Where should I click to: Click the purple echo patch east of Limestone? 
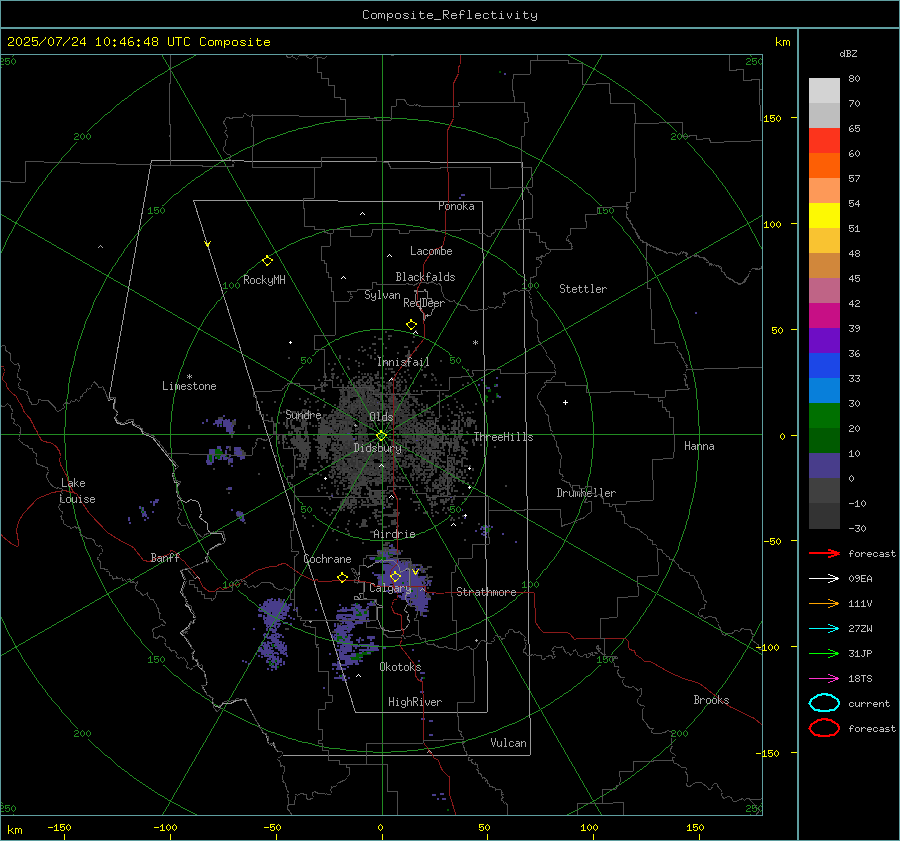coord(226,425)
